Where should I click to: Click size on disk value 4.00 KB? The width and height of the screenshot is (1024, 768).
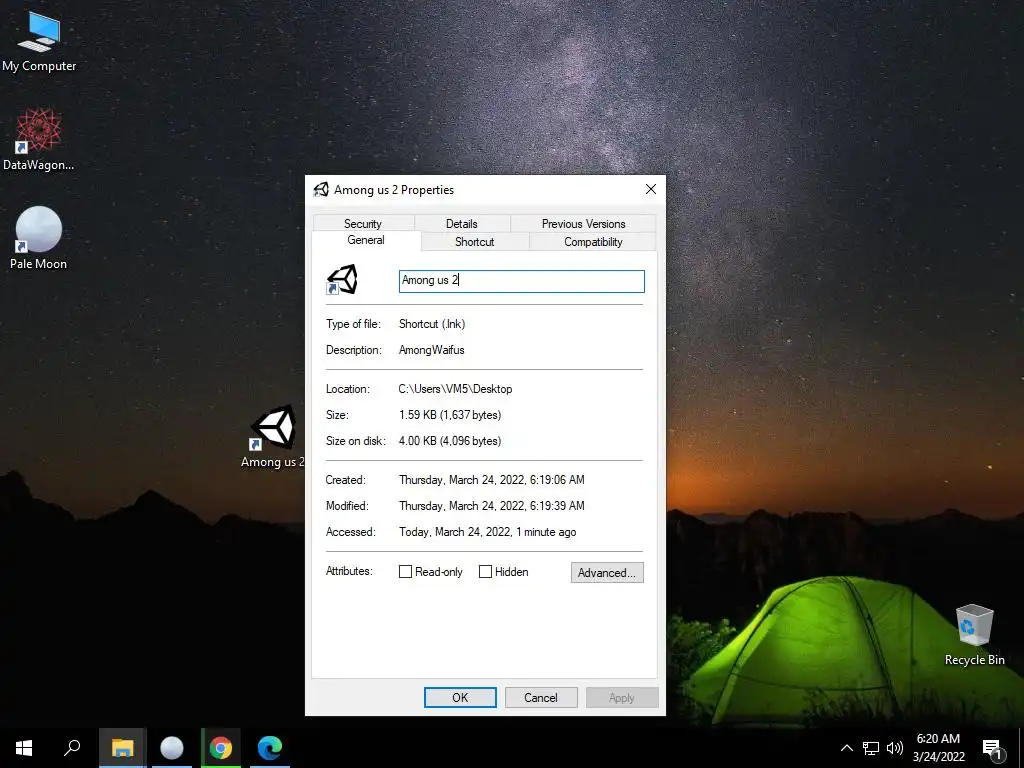[x=450, y=441]
